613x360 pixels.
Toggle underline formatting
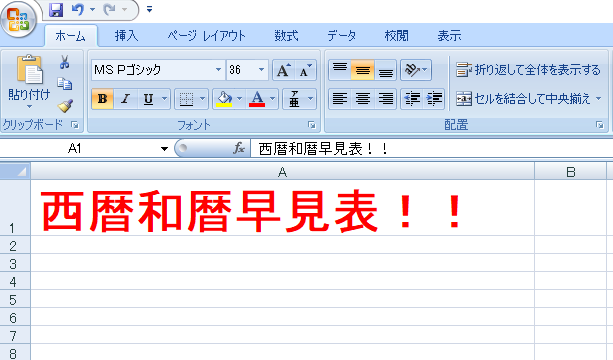[x=148, y=99]
